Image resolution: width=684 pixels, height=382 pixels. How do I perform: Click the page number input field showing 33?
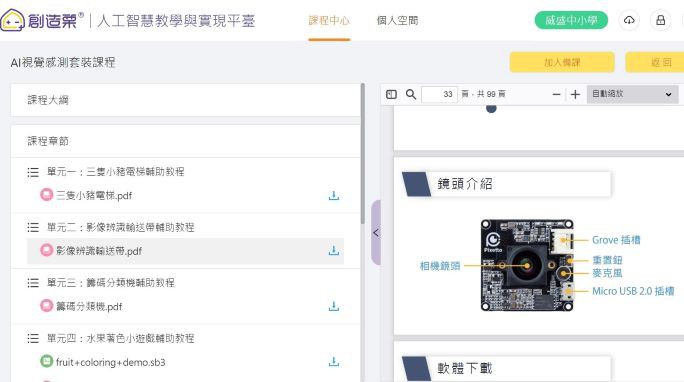pyautogui.click(x=439, y=94)
